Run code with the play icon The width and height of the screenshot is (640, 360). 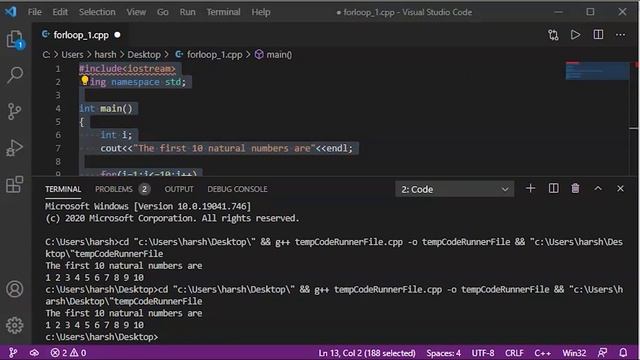(x=576, y=35)
